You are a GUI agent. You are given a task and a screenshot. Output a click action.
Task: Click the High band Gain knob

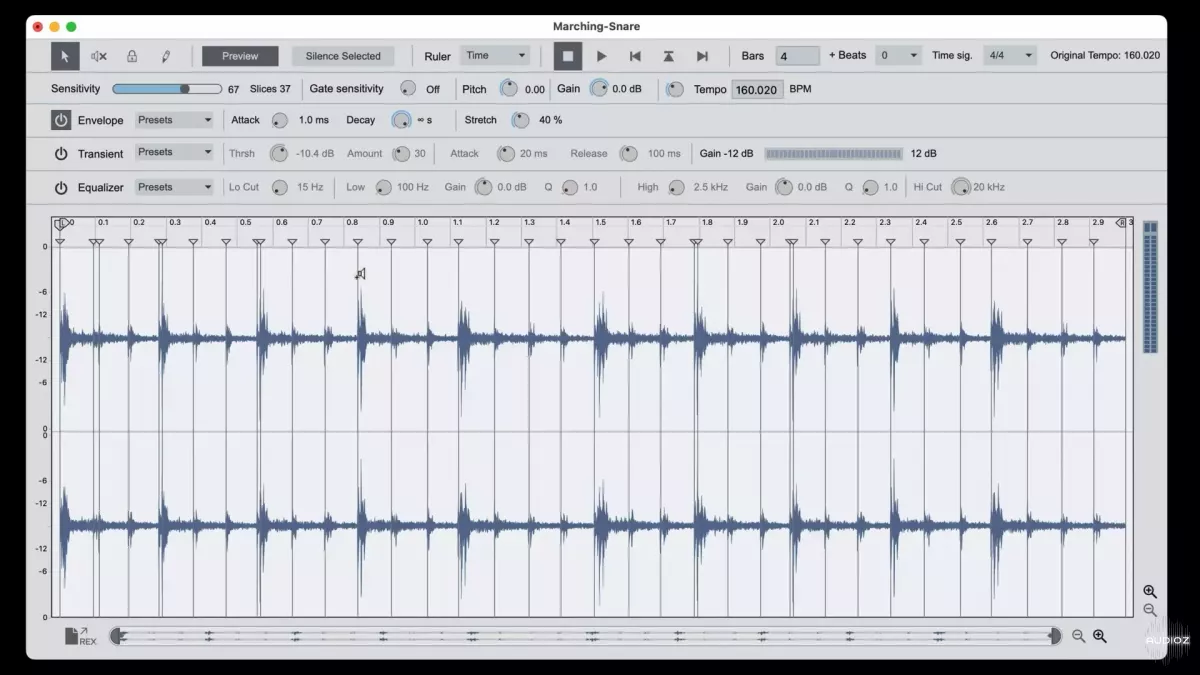(x=784, y=187)
